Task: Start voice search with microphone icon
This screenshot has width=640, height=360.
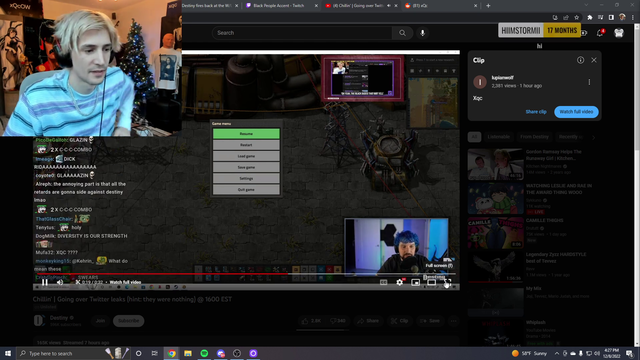Action: pos(422,33)
